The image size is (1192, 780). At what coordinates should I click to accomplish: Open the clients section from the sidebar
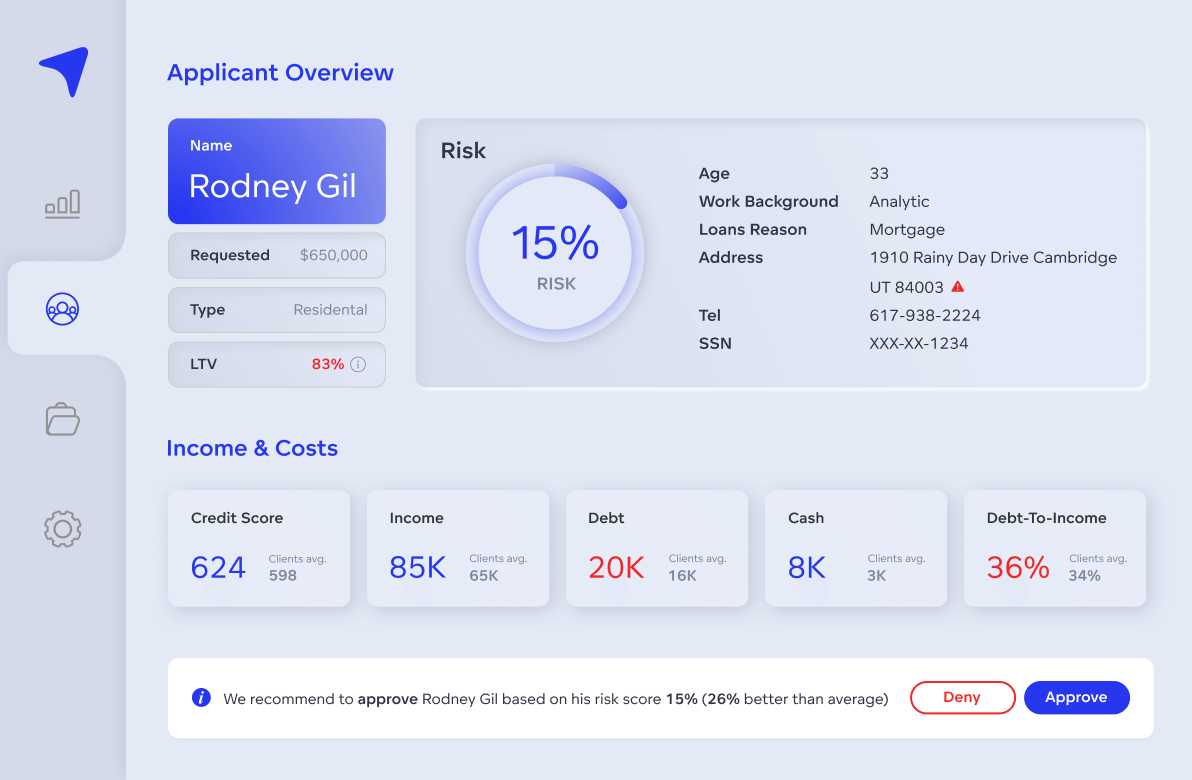click(62, 309)
